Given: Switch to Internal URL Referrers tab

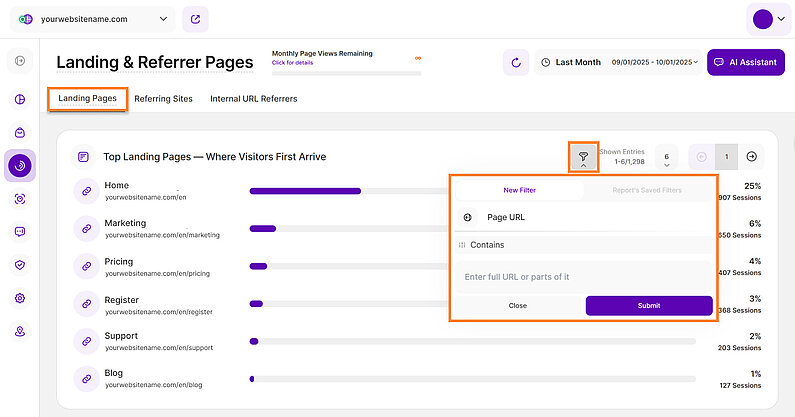Looking at the screenshot, I should pyautogui.click(x=253, y=99).
